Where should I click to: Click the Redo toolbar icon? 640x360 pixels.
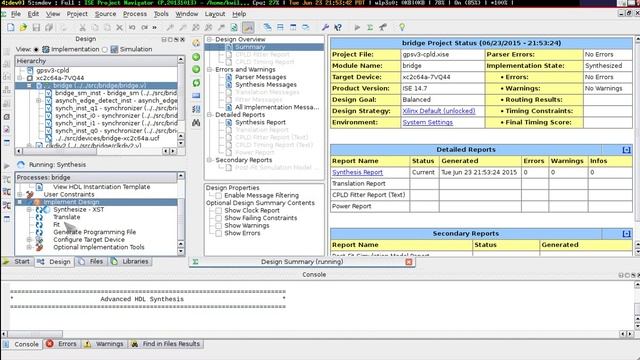click(144, 27)
